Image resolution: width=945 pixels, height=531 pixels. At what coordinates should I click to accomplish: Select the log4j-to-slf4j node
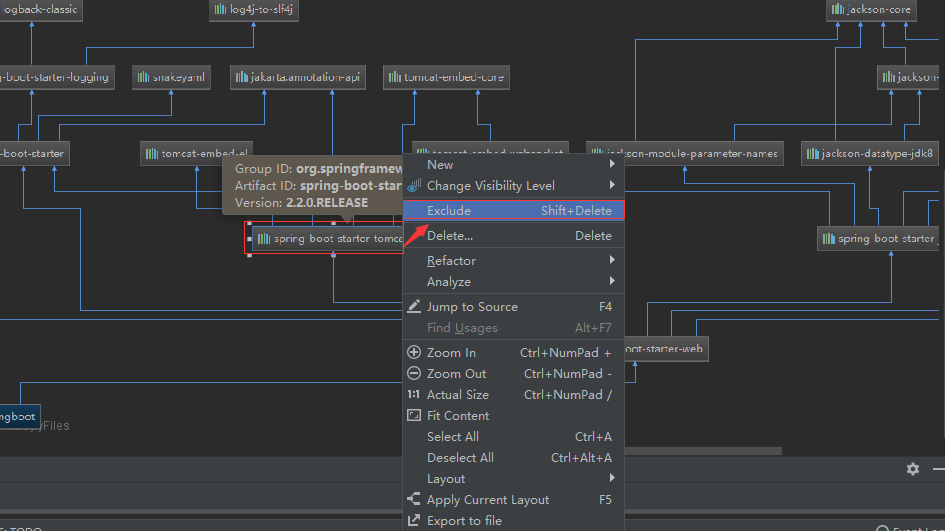[x=254, y=10]
